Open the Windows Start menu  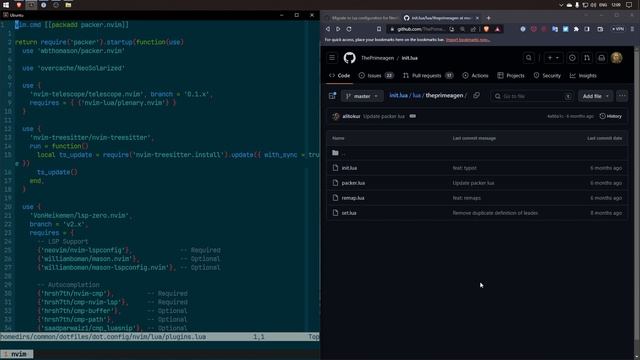(x=6, y=5)
